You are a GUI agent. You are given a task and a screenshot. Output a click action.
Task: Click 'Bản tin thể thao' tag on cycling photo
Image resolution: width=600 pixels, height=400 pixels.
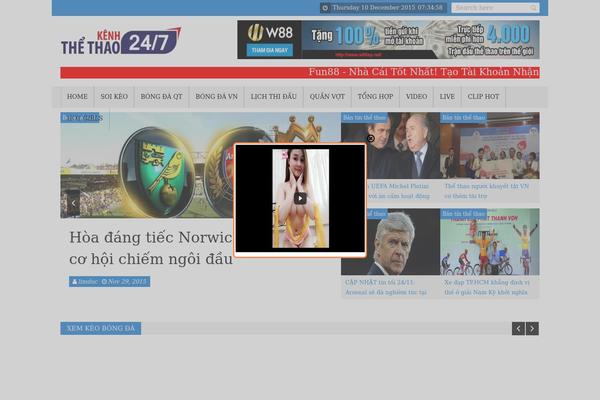pyautogui.click(x=463, y=214)
